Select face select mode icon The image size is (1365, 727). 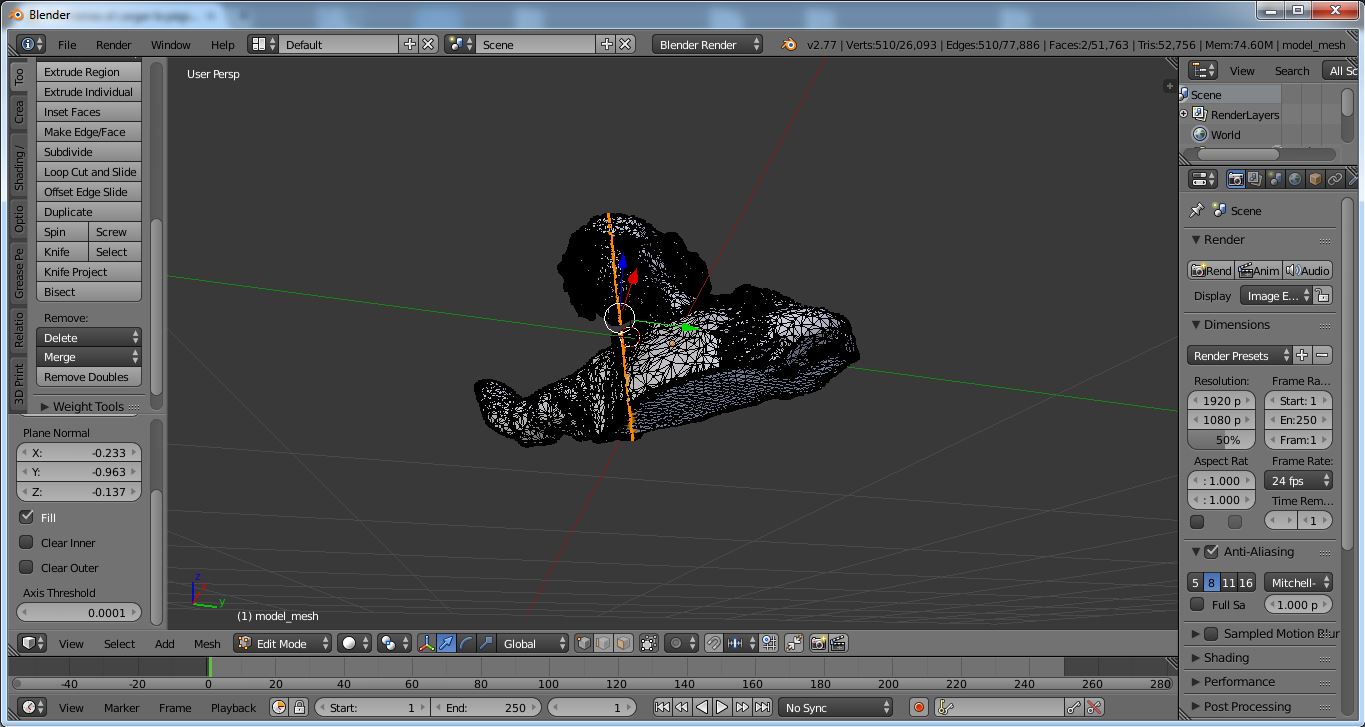click(623, 643)
